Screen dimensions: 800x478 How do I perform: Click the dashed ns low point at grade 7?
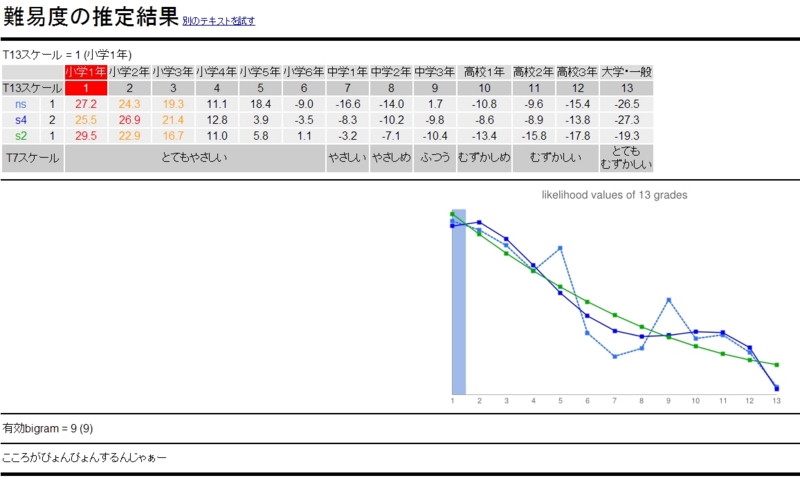(615, 357)
